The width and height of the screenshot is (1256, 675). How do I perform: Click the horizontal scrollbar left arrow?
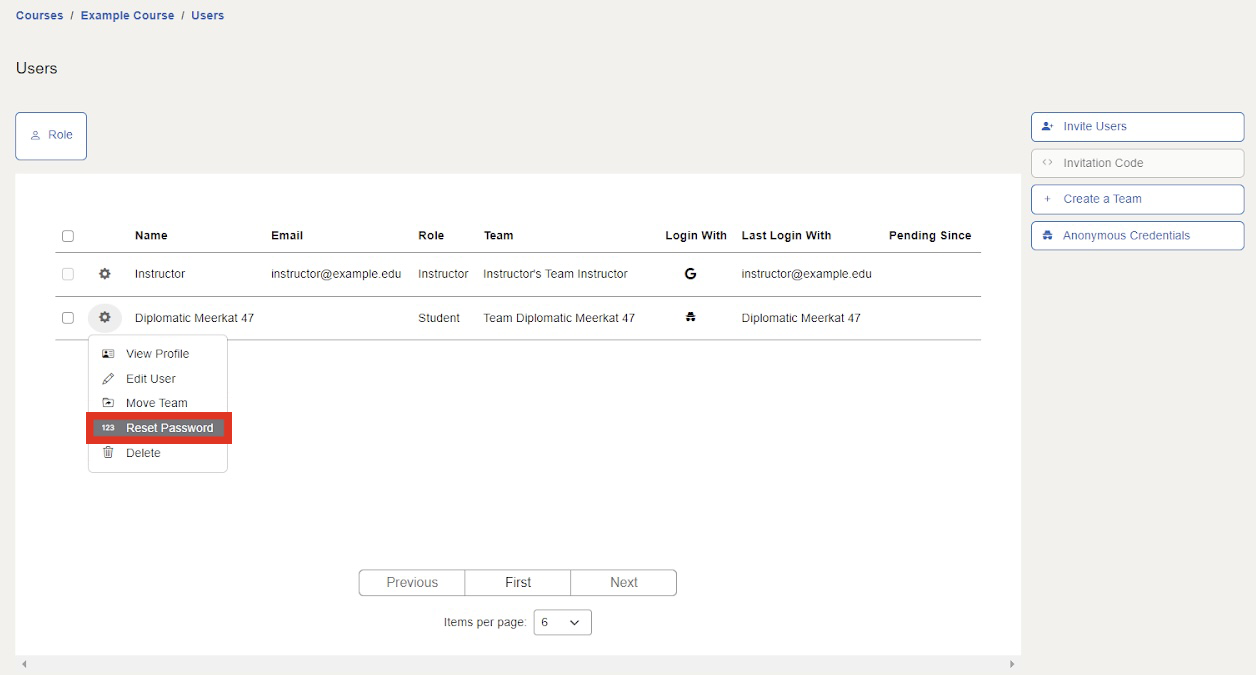tap(24, 664)
